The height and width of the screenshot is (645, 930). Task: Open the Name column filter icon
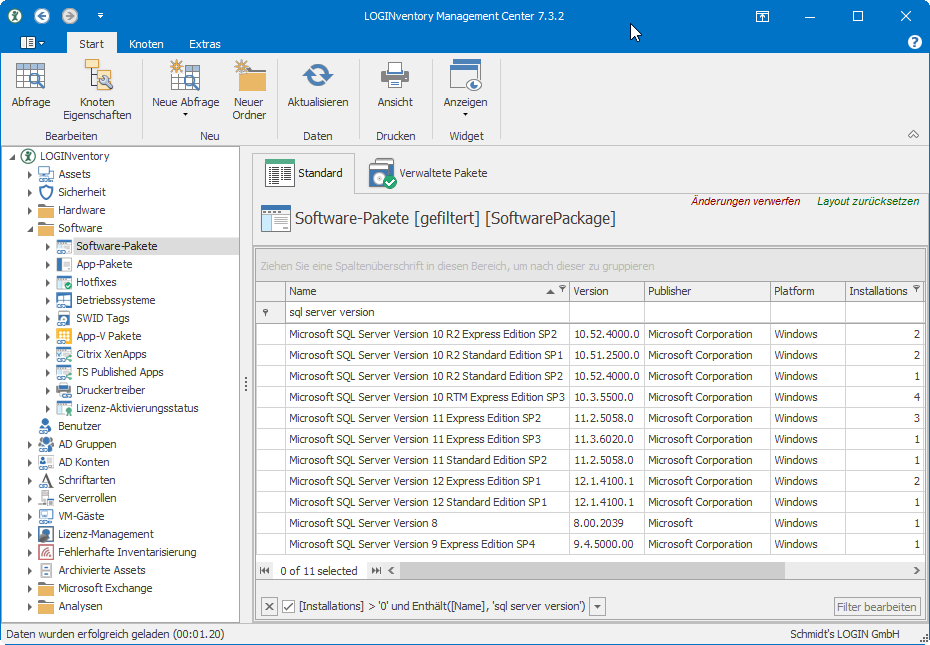(562, 289)
